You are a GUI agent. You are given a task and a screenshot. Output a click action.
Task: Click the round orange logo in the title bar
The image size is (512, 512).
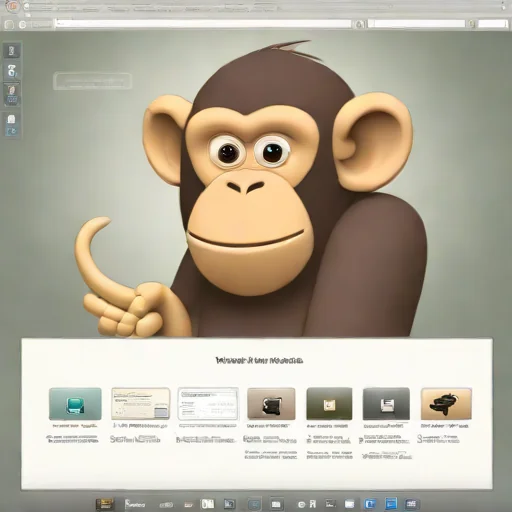click(x=12, y=6)
